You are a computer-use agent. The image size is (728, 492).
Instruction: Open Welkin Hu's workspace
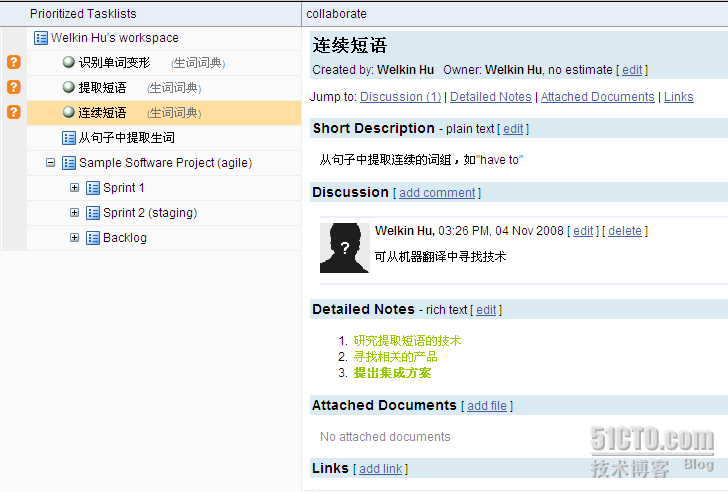click(115, 38)
